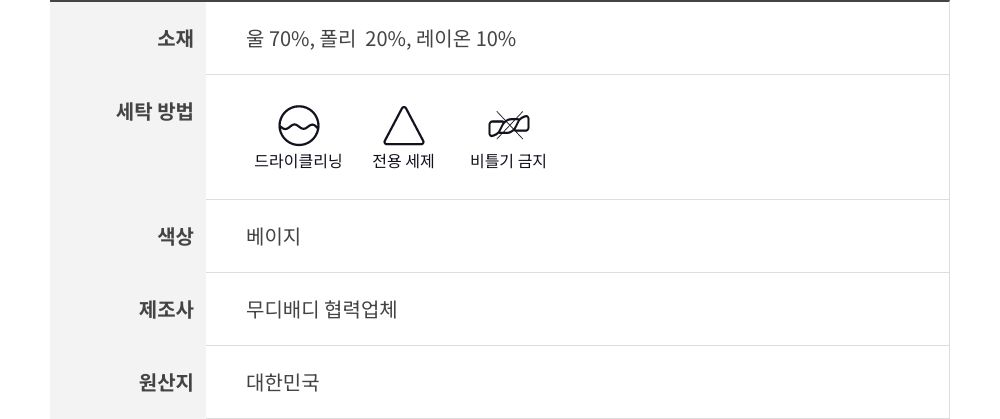Click the 제조사 row header
Screen dimensions: 1000x419
pos(166,310)
